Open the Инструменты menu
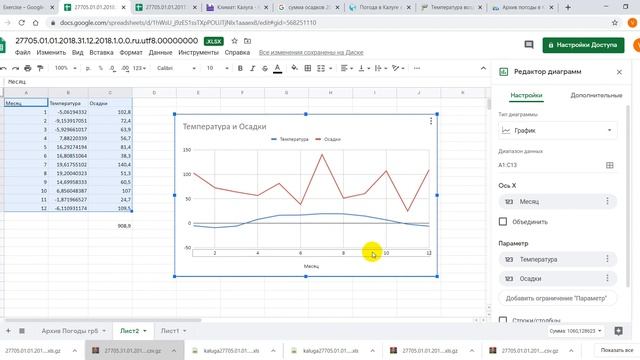Screen dimensions: 640x360 point(198,53)
